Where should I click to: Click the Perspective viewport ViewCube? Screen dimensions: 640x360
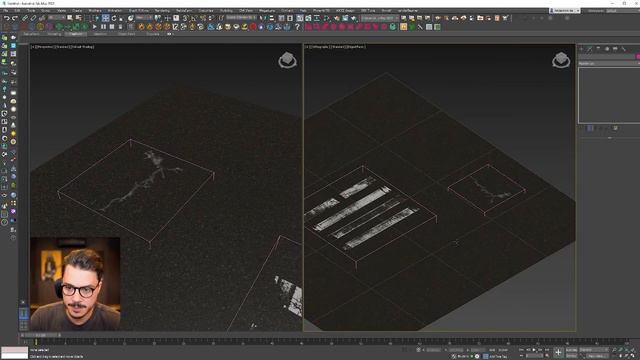[x=287, y=60]
